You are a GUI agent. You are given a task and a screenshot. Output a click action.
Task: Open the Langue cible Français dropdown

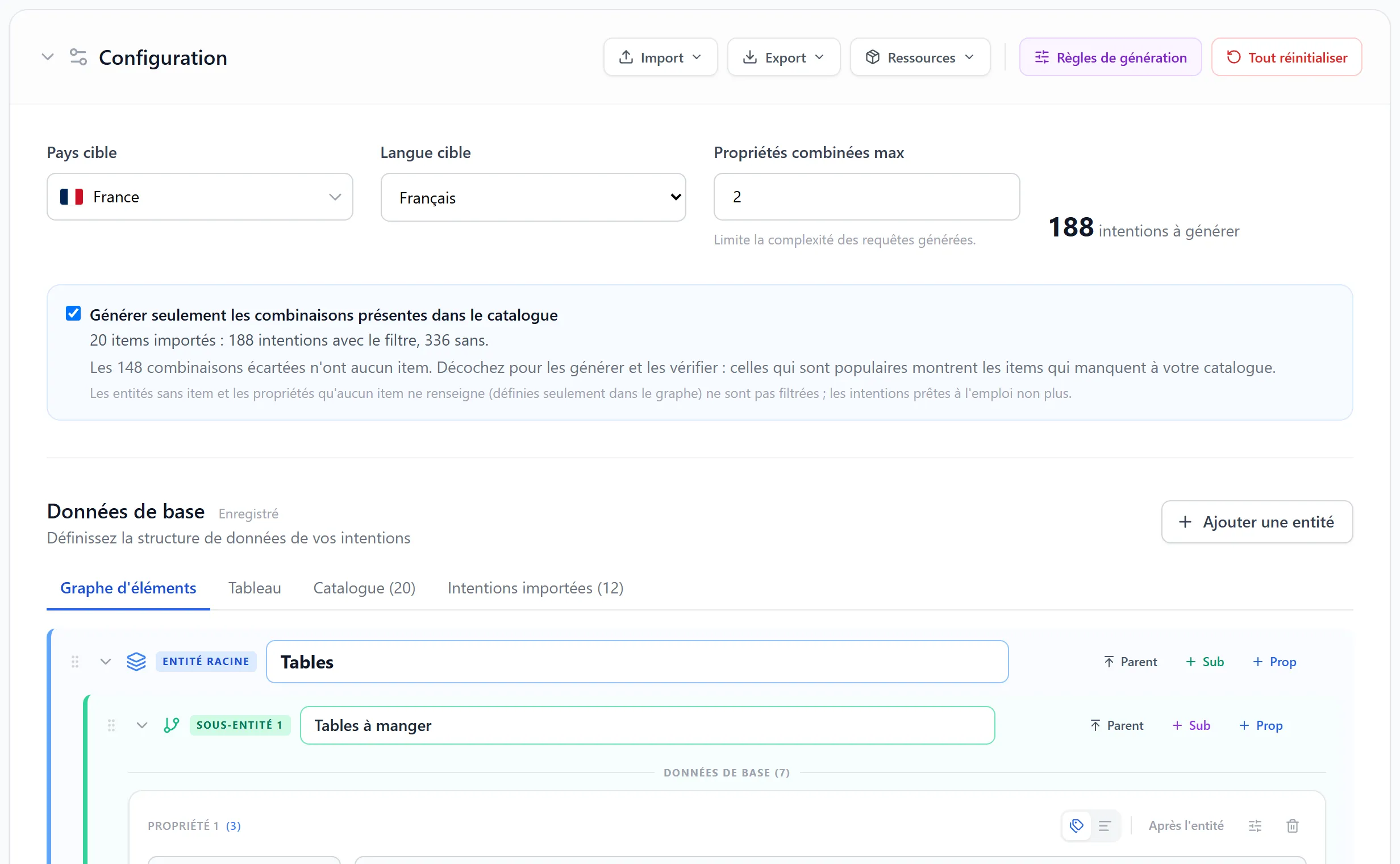pyautogui.click(x=533, y=197)
